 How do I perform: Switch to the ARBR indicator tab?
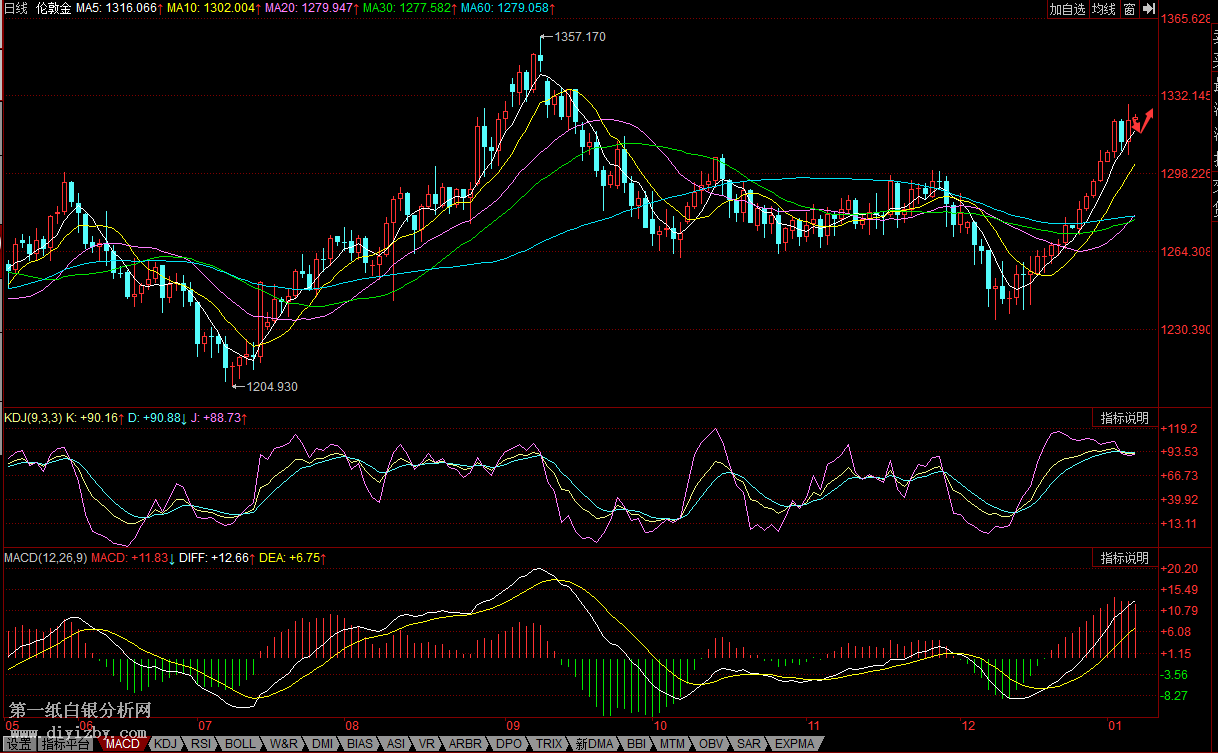(x=465, y=744)
